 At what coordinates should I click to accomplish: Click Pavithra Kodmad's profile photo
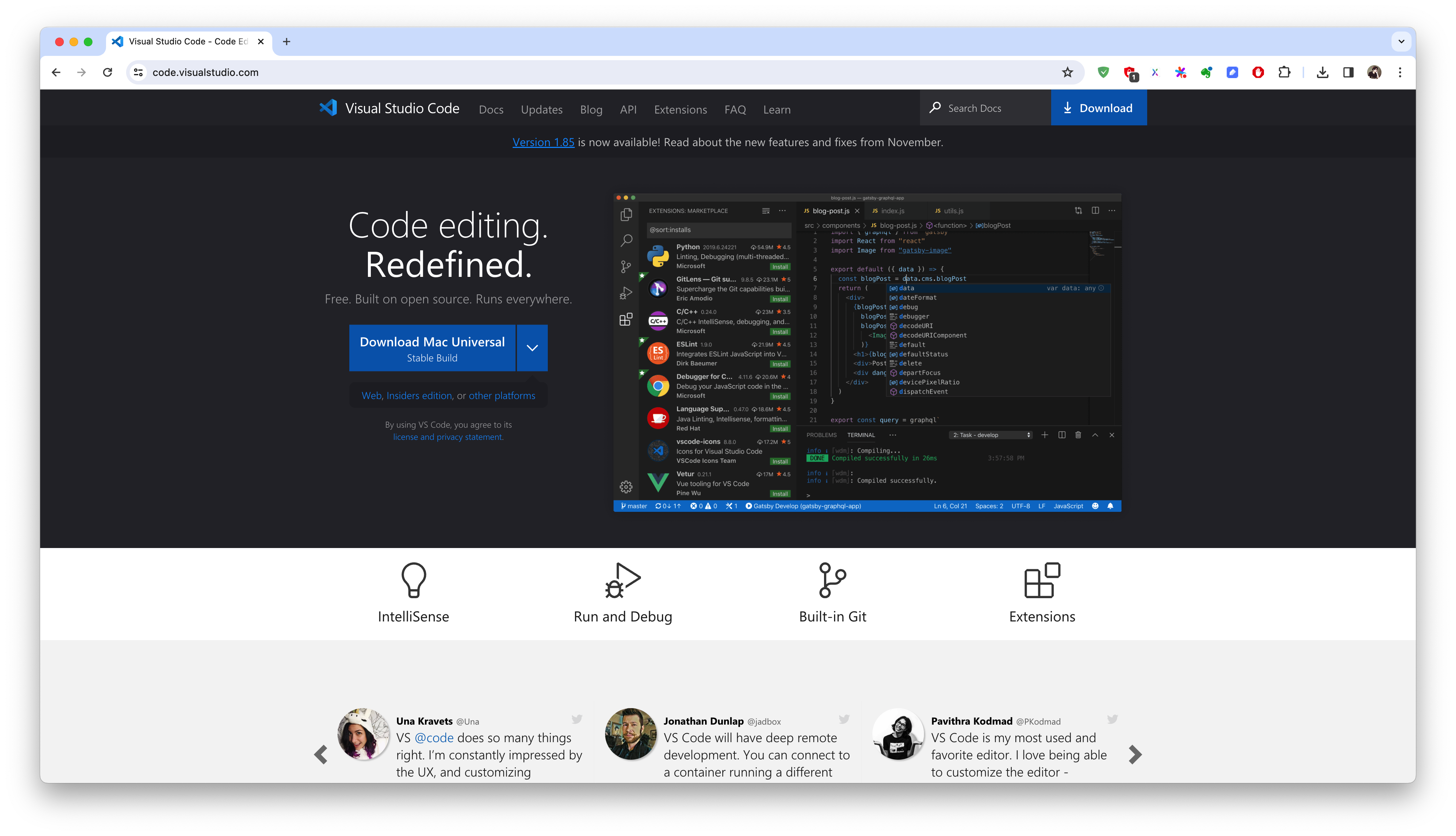pyautogui.click(x=899, y=734)
